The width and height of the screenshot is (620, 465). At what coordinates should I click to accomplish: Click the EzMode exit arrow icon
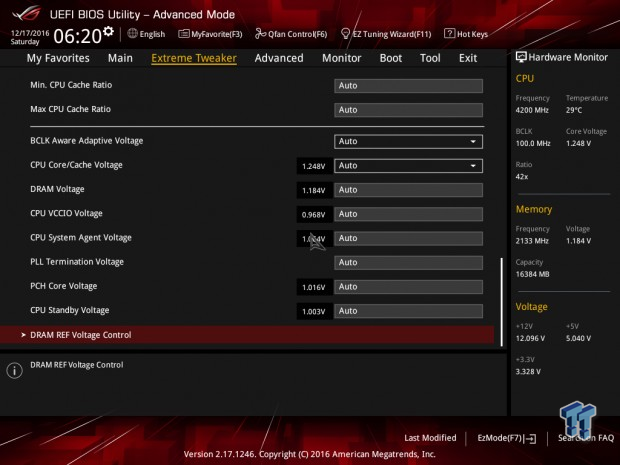[530, 438]
